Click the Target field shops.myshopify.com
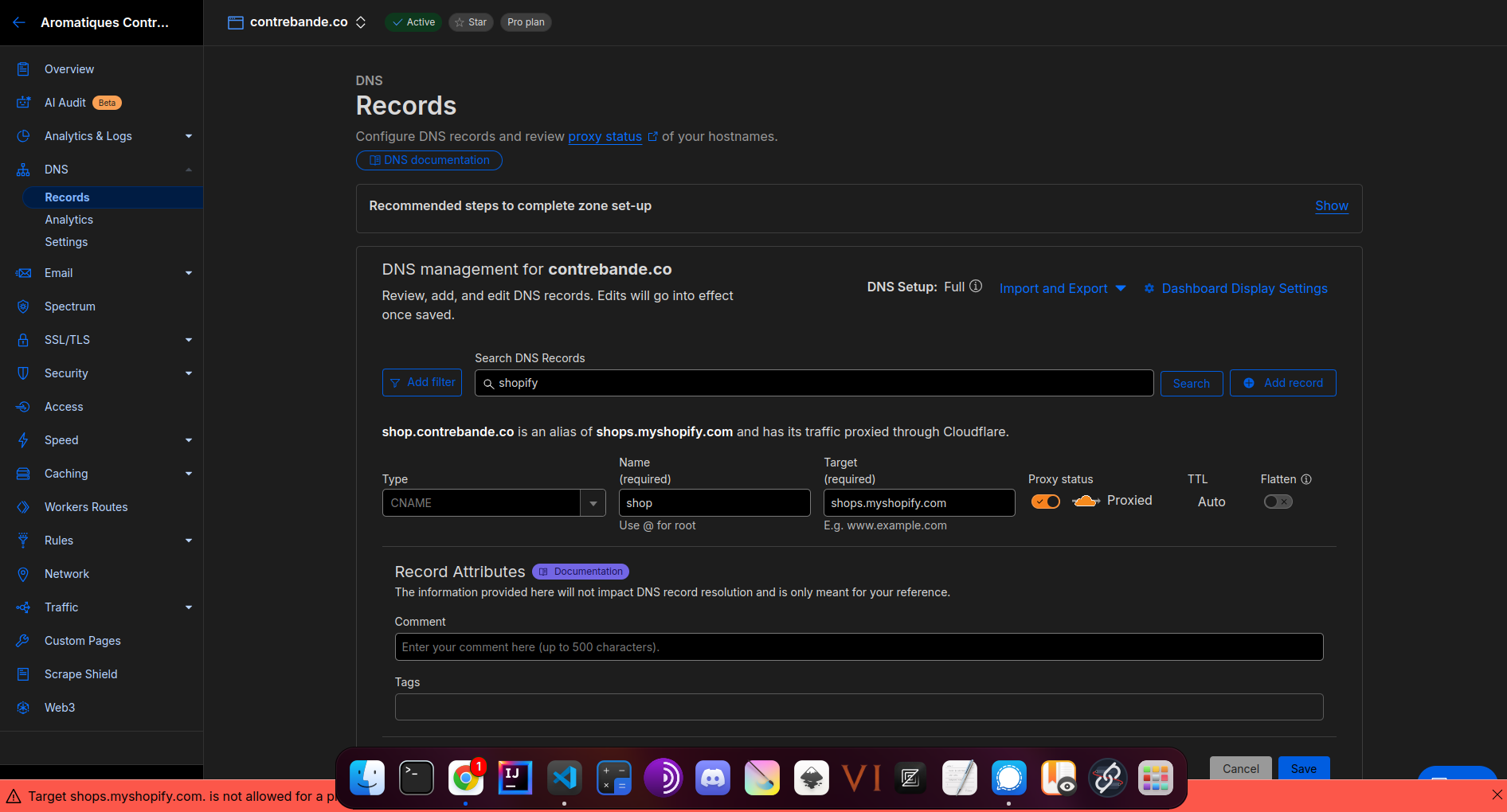1507x812 pixels. tap(919, 503)
